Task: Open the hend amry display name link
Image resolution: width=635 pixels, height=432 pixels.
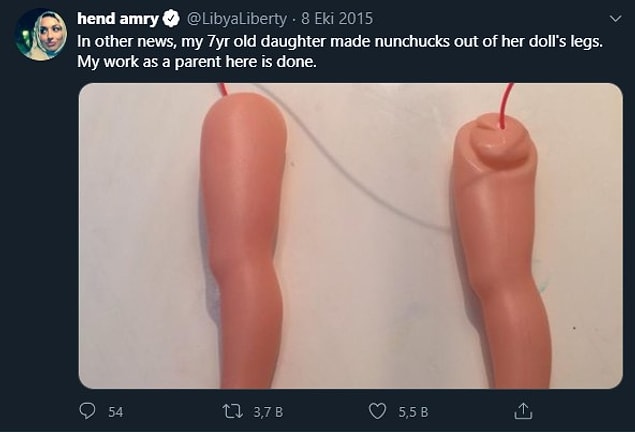Action: click(x=117, y=19)
